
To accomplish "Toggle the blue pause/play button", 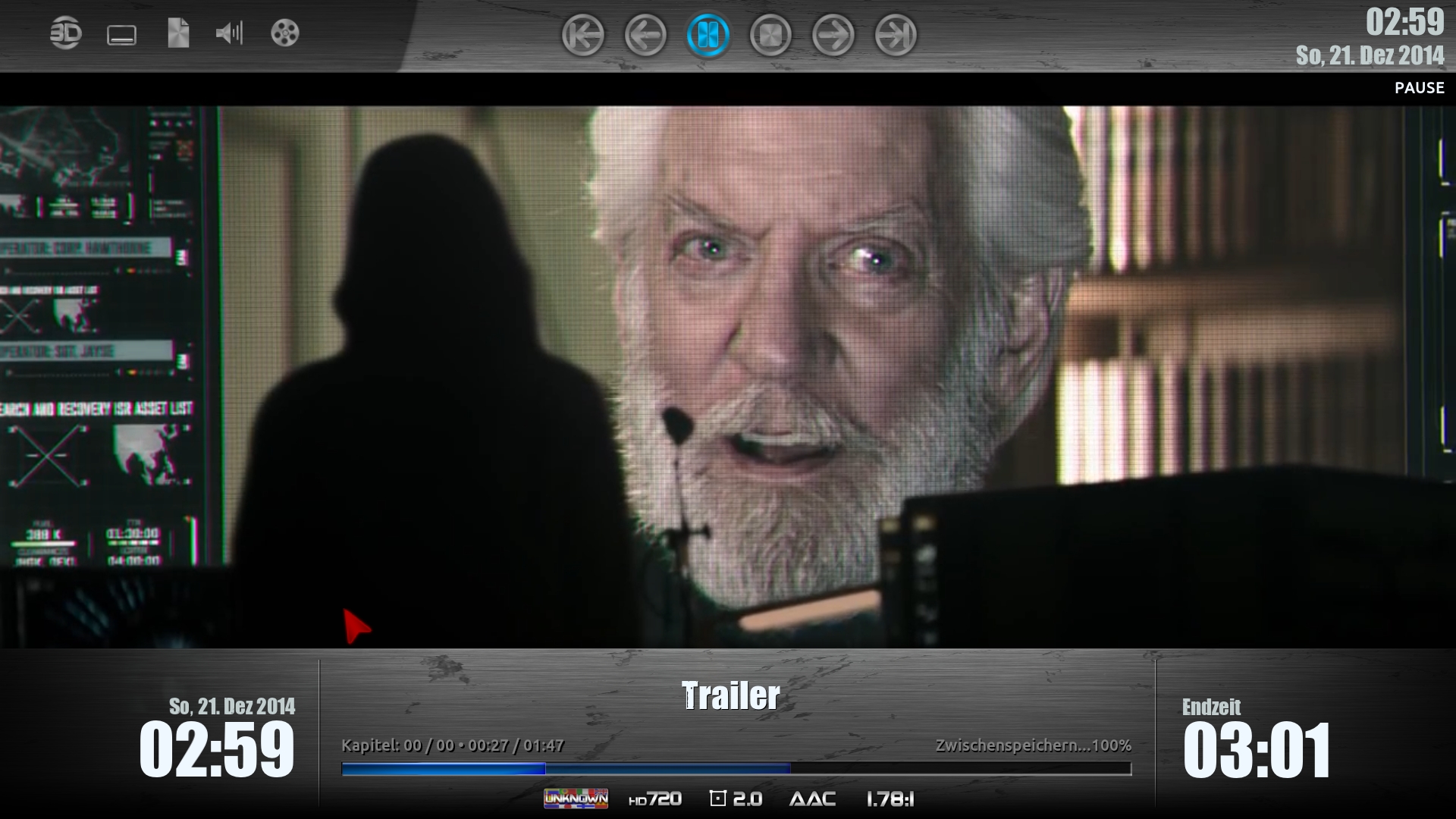I will (x=708, y=35).
